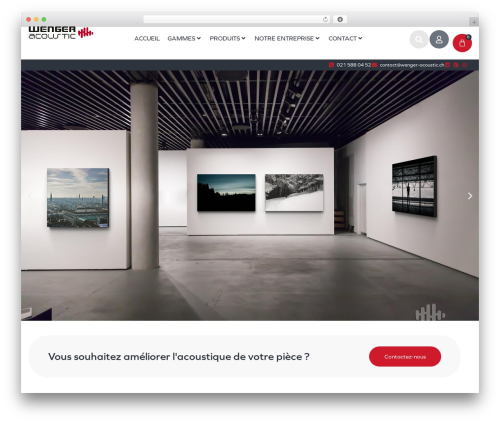This screenshot has width=500, height=423.
Task: Go to next slide with right arrow
Action: pos(470,196)
